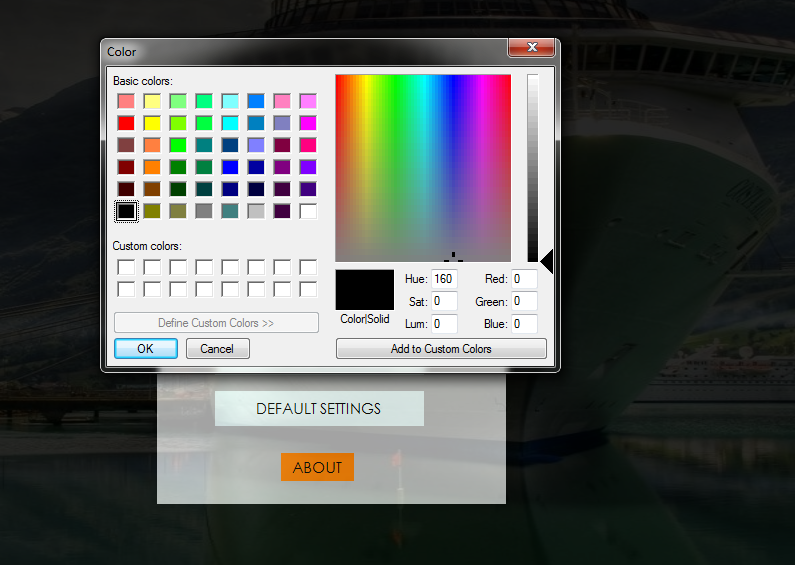Click the Sat value field
This screenshot has width=795, height=565.
coord(444,301)
